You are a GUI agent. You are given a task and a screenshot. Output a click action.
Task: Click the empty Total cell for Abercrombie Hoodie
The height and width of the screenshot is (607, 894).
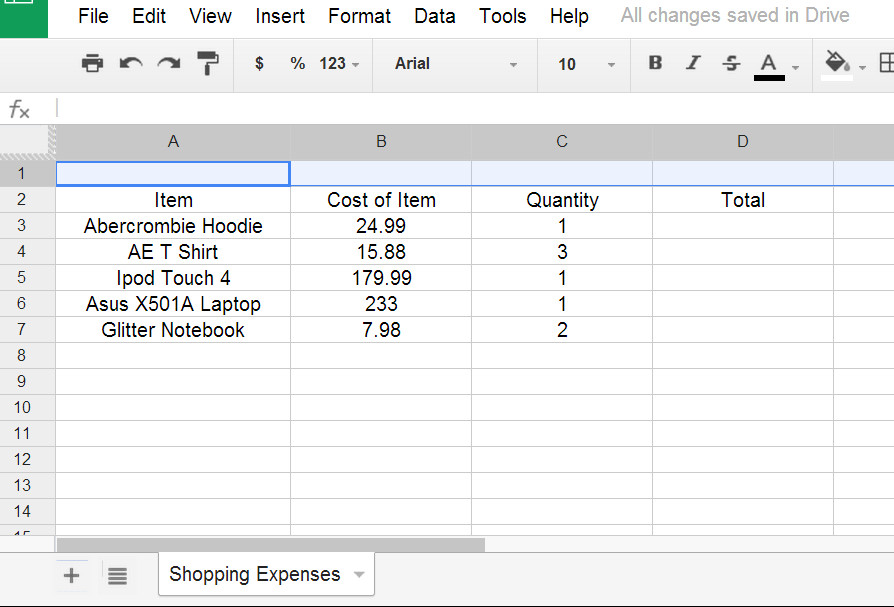pos(742,226)
